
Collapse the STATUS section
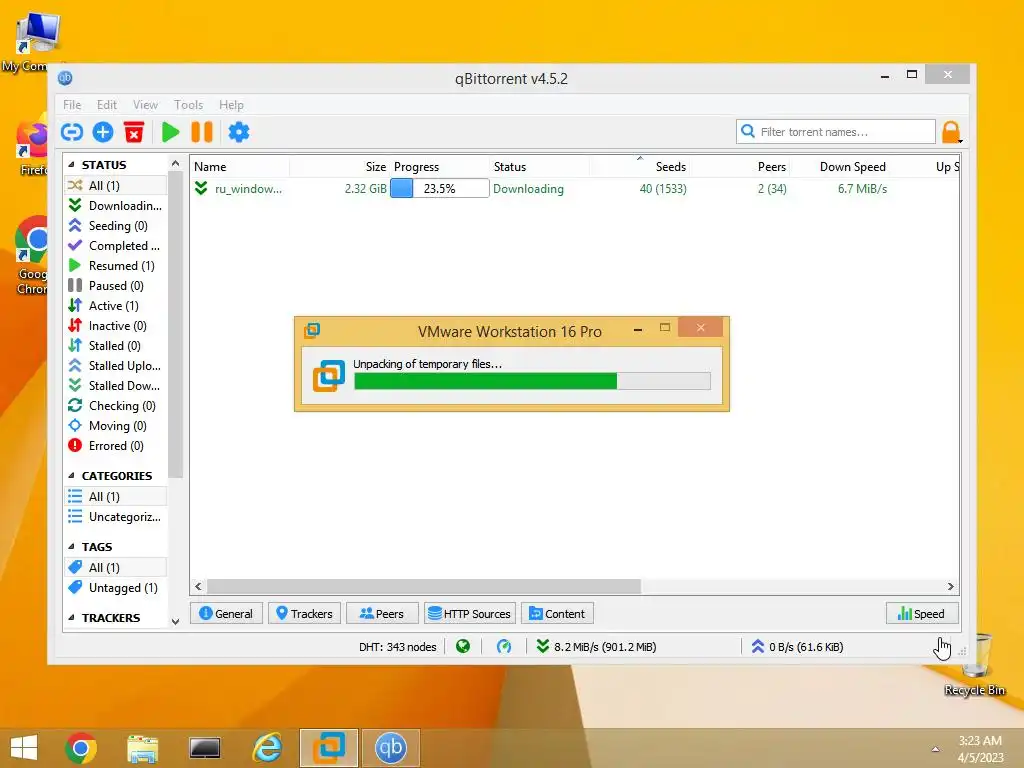coord(71,165)
